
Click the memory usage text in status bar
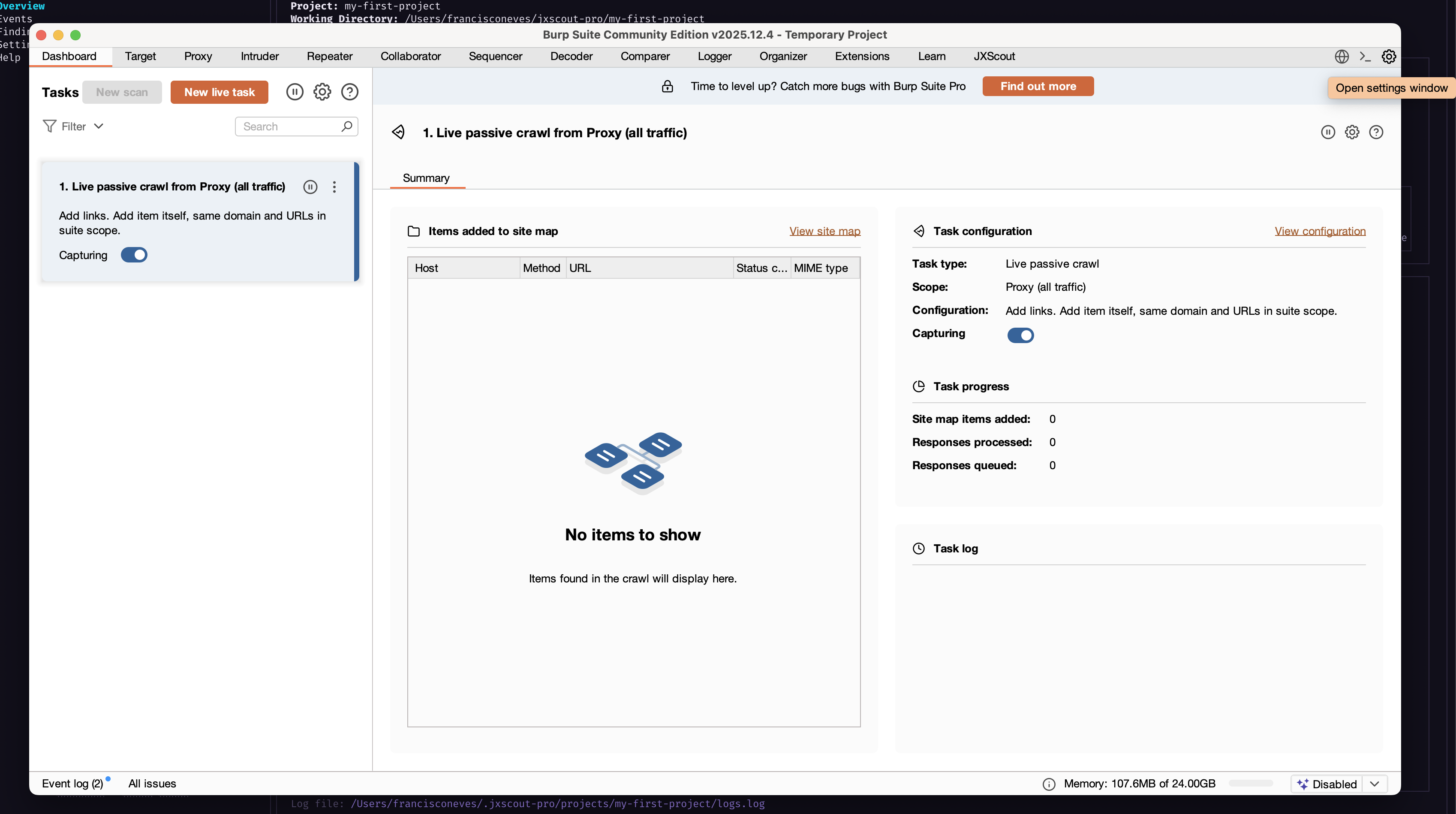pos(1140,784)
